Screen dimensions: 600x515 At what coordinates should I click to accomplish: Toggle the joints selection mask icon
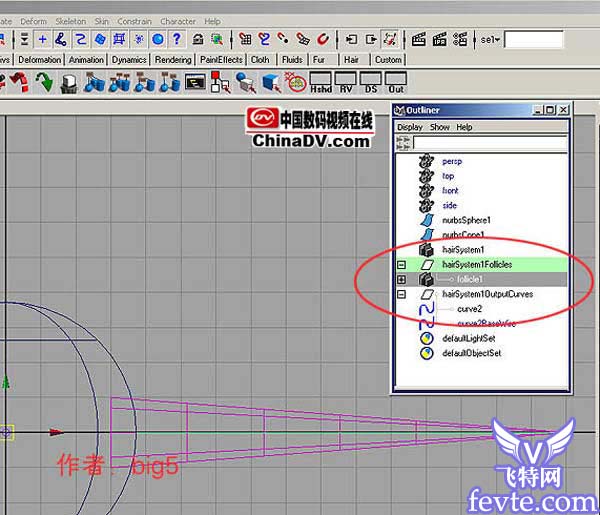point(61,39)
